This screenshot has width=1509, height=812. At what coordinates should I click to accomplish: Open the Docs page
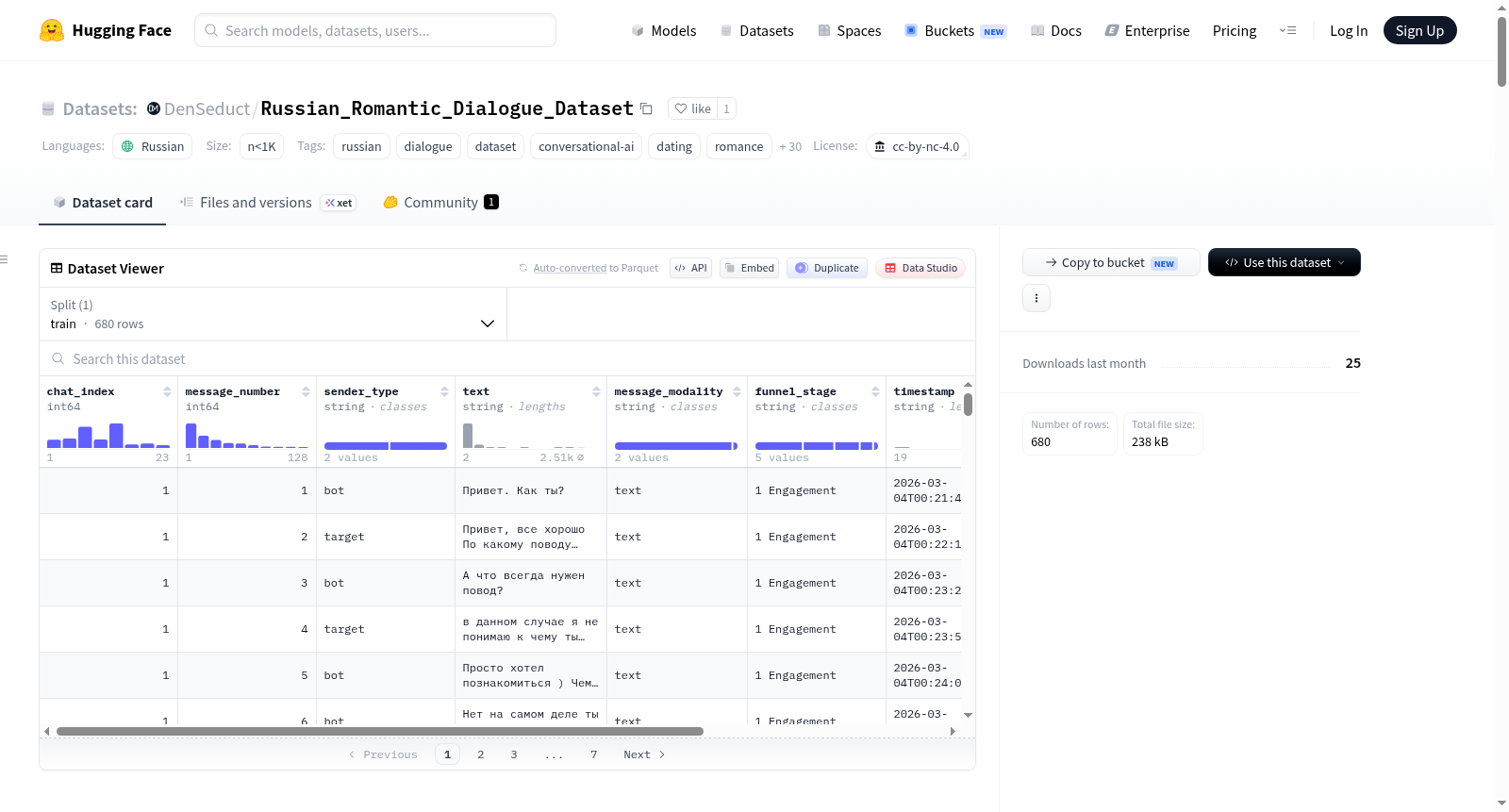[1055, 30]
